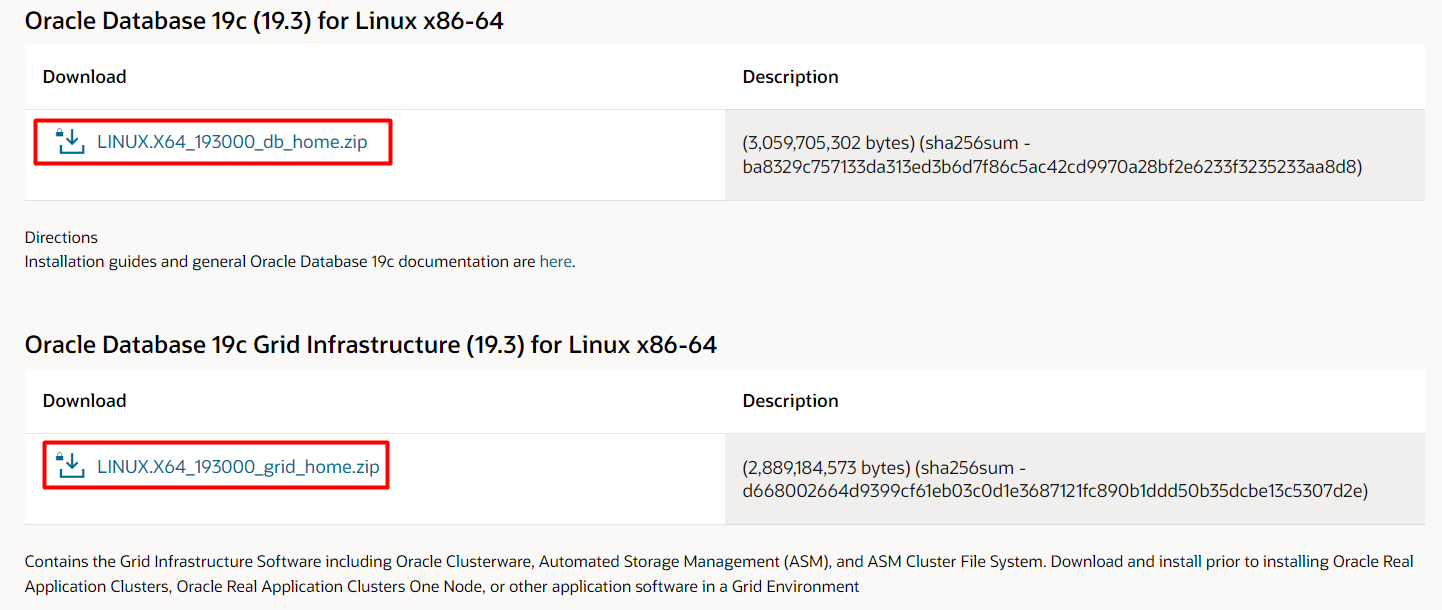Click Description header in Grid Infrastructure table
The height and width of the screenshot is (610, 1442).
click(790, 401)
